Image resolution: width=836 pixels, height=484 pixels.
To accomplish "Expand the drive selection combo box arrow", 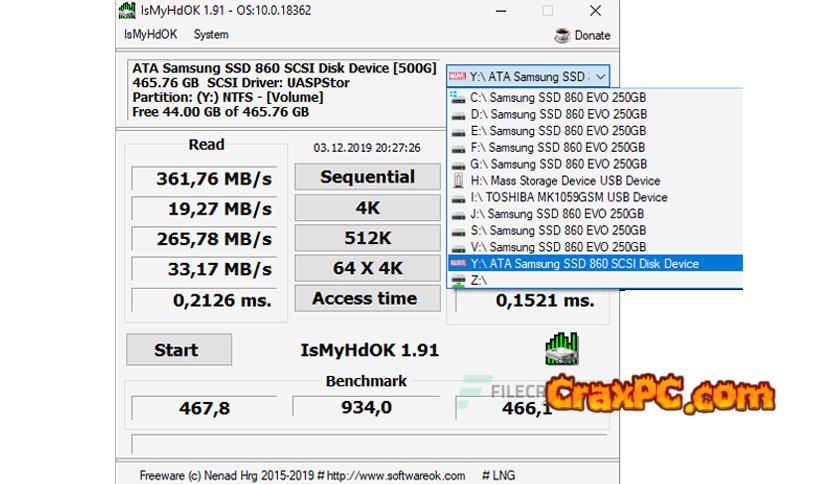I will pyautogui.click(x=600, y=77).
